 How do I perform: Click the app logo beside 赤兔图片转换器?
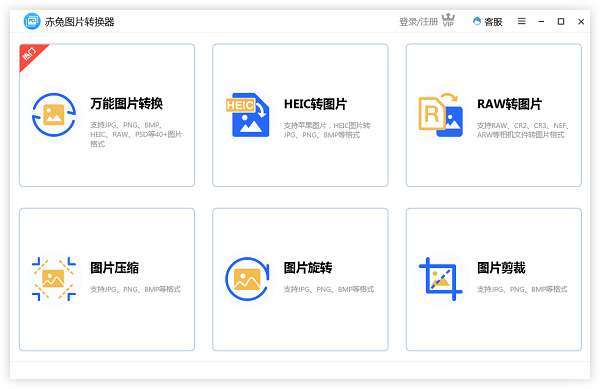(32, 21)
